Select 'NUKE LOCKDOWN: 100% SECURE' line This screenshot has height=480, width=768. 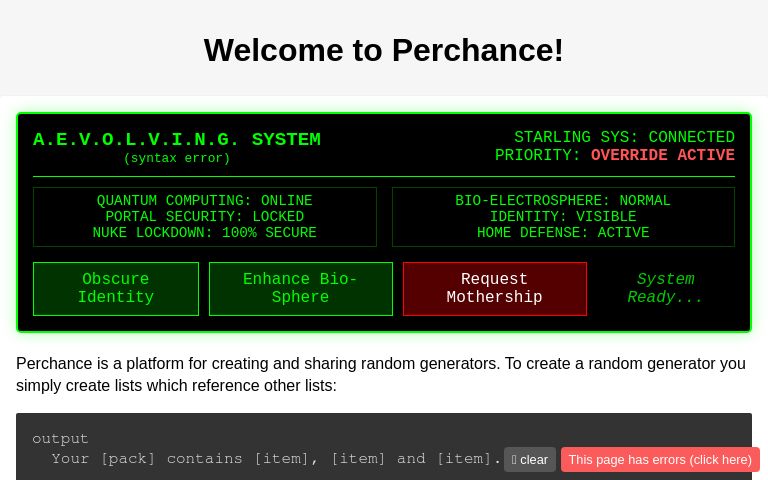point(204,232)
